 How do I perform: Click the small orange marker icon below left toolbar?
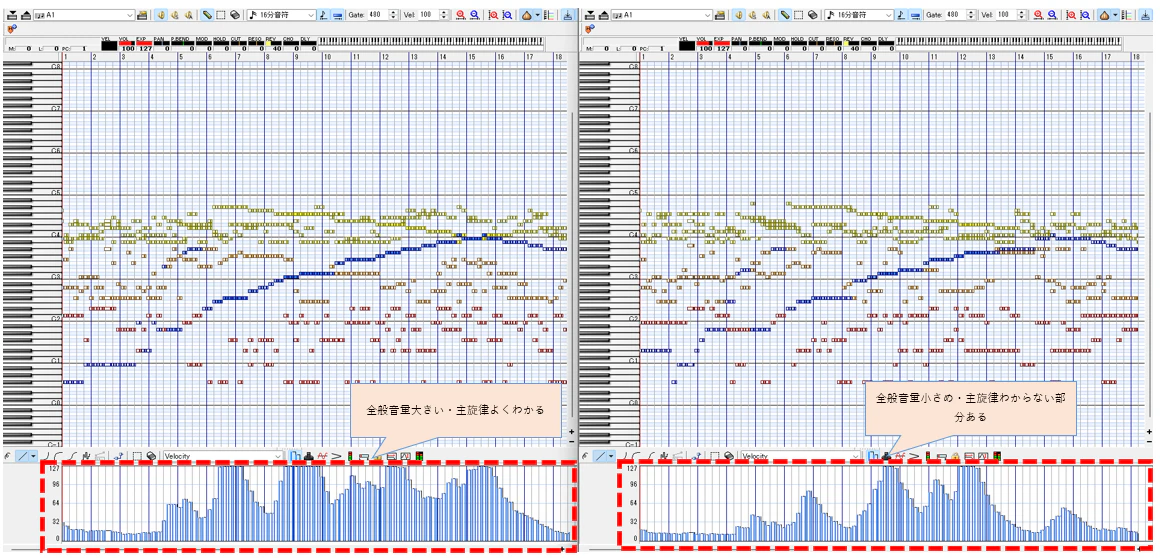pyautogui.click(x=11, y=28)
